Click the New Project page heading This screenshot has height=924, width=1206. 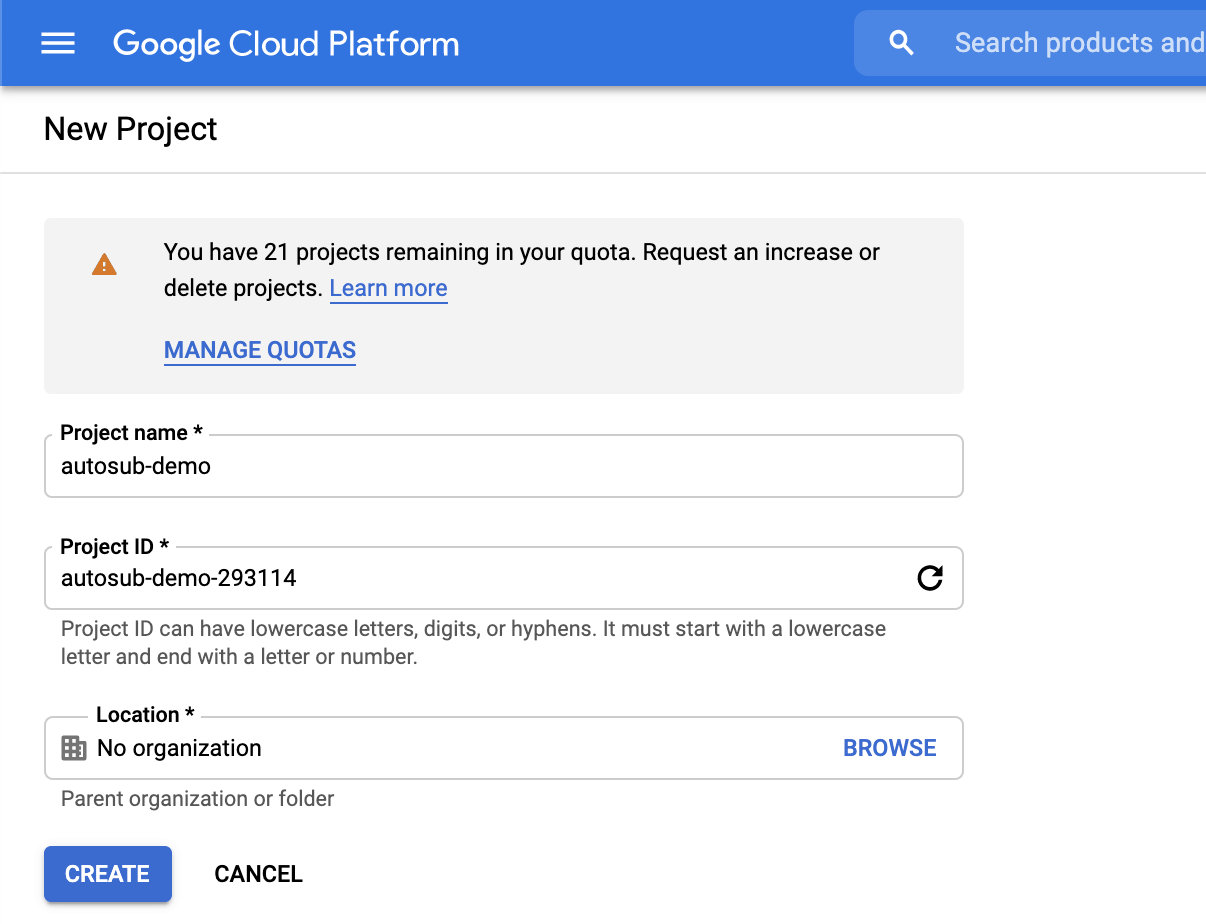click(131, 129)
